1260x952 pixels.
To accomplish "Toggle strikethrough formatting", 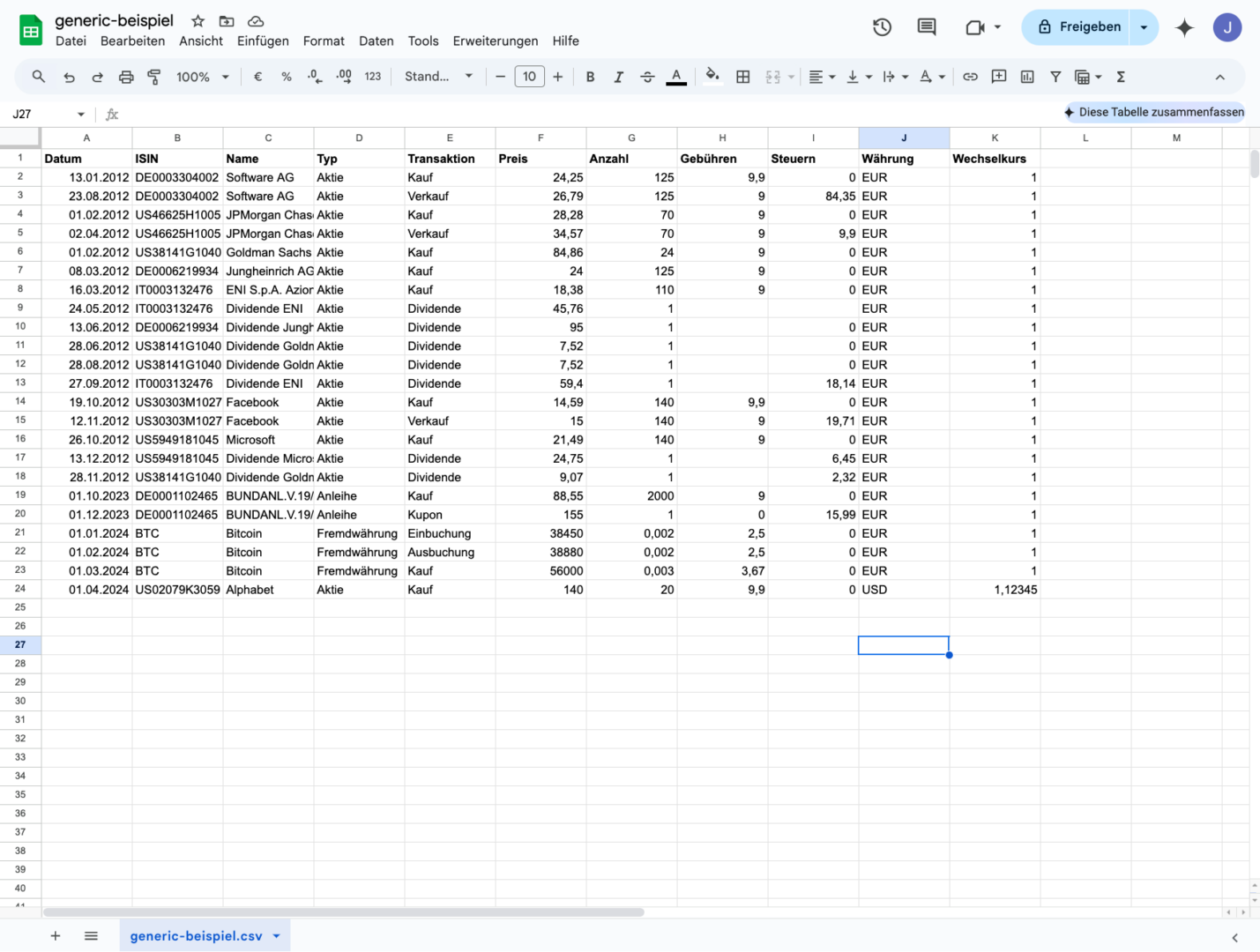I will (x=647, y=77).
